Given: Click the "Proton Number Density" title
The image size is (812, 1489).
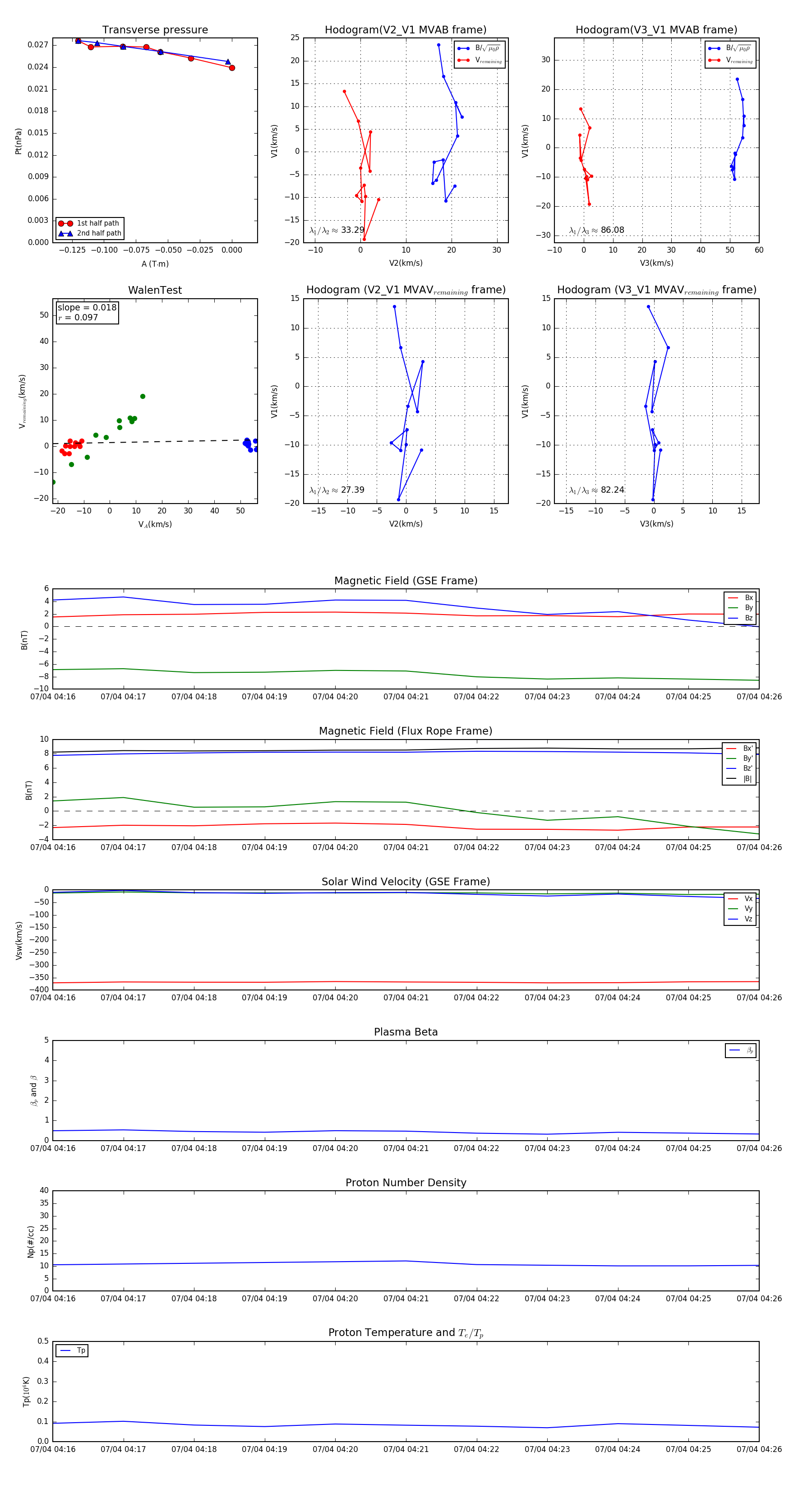Looking at the screenshot, I should pyautogui.click(x=406, y=1183).
